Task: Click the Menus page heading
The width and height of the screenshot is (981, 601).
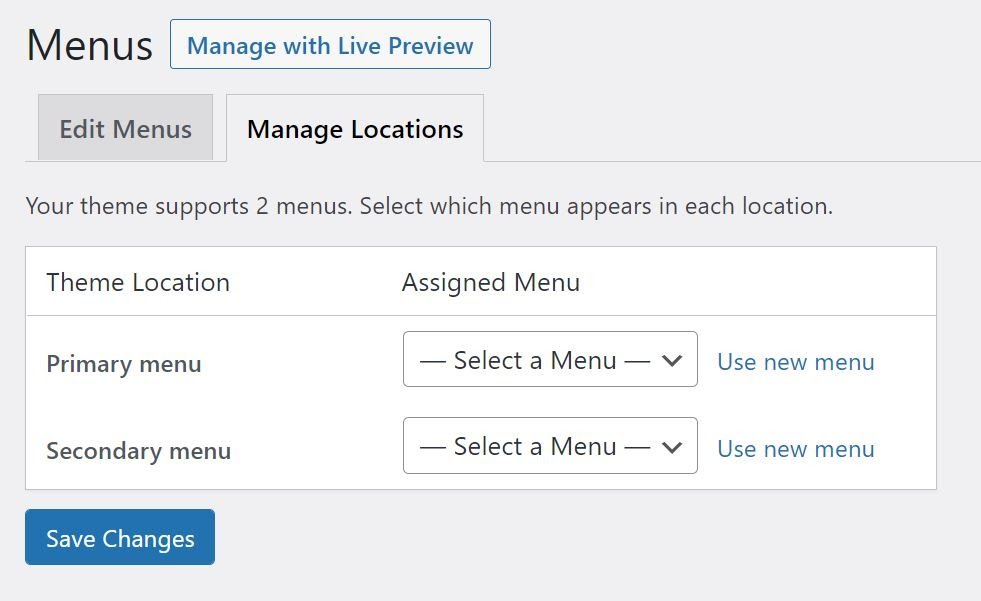Action: click(x=88, y=44)
